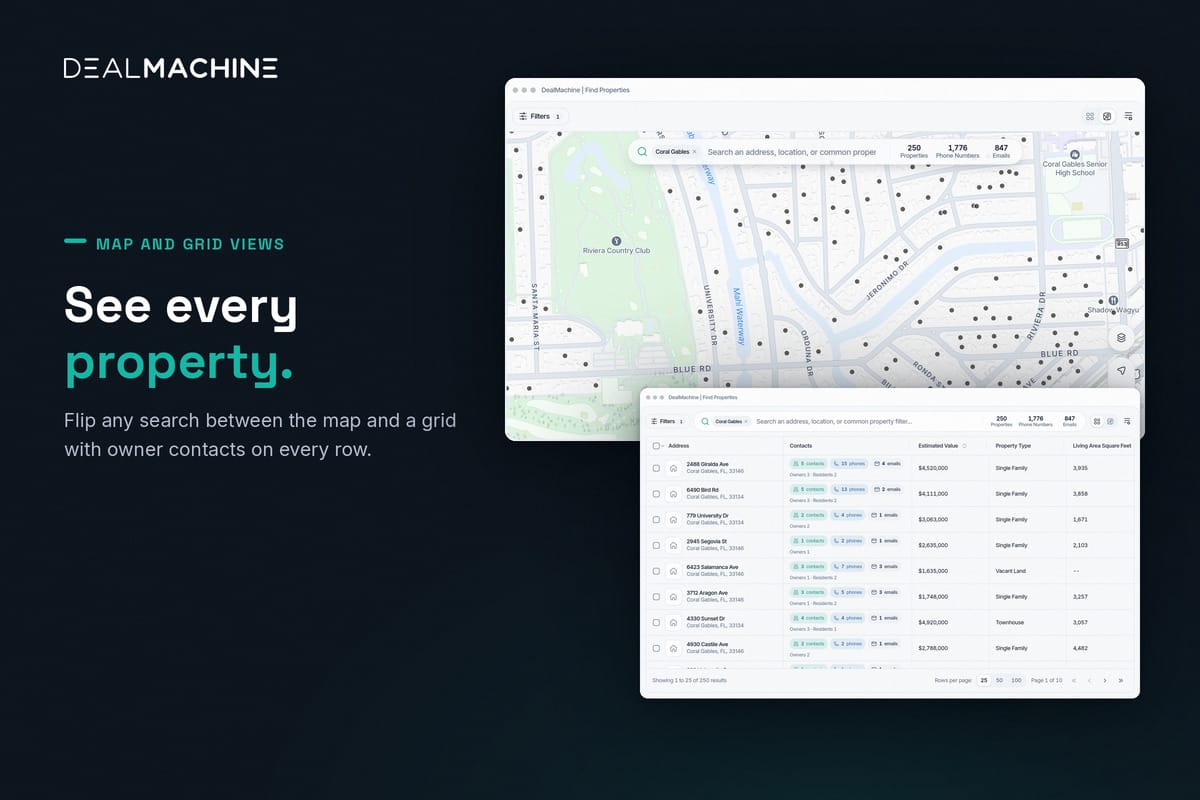Image resolution: width=1200 pixels, height=800 pixels.
Task: Select Coral Gables Senior High School pin
Action: [1075, 154]
